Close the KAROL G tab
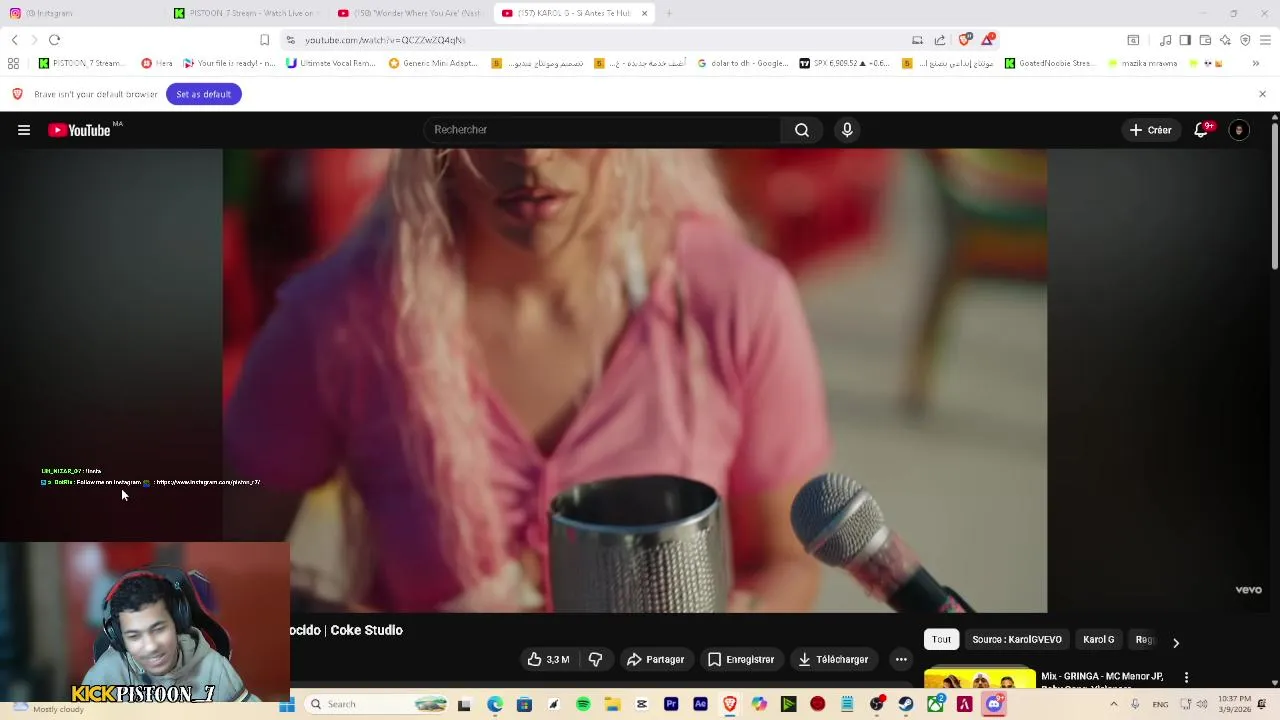Image resolution: width=1280 pixels, height=720 pixels. coord(644,13)
